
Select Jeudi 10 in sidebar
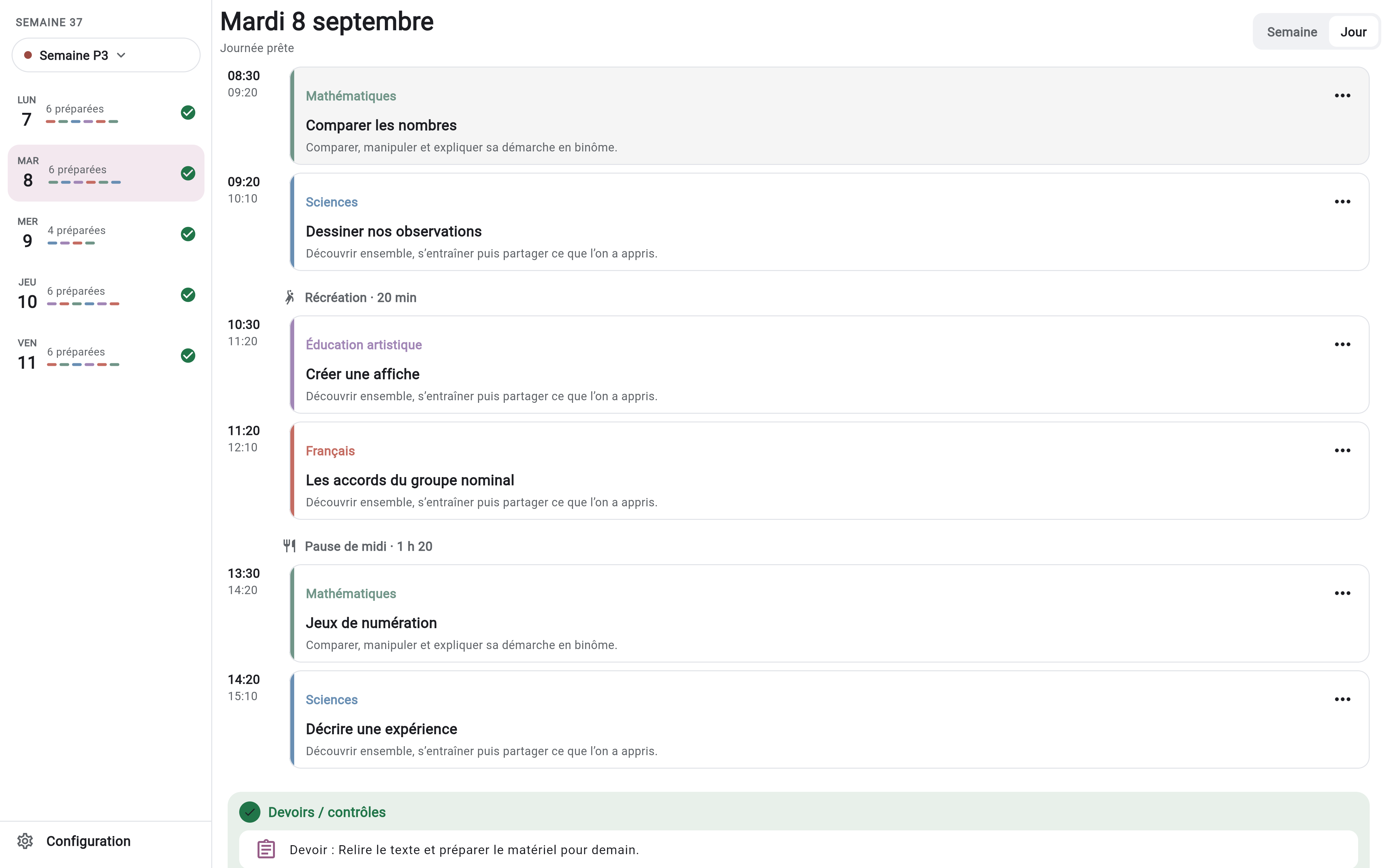tap(106, 294)
